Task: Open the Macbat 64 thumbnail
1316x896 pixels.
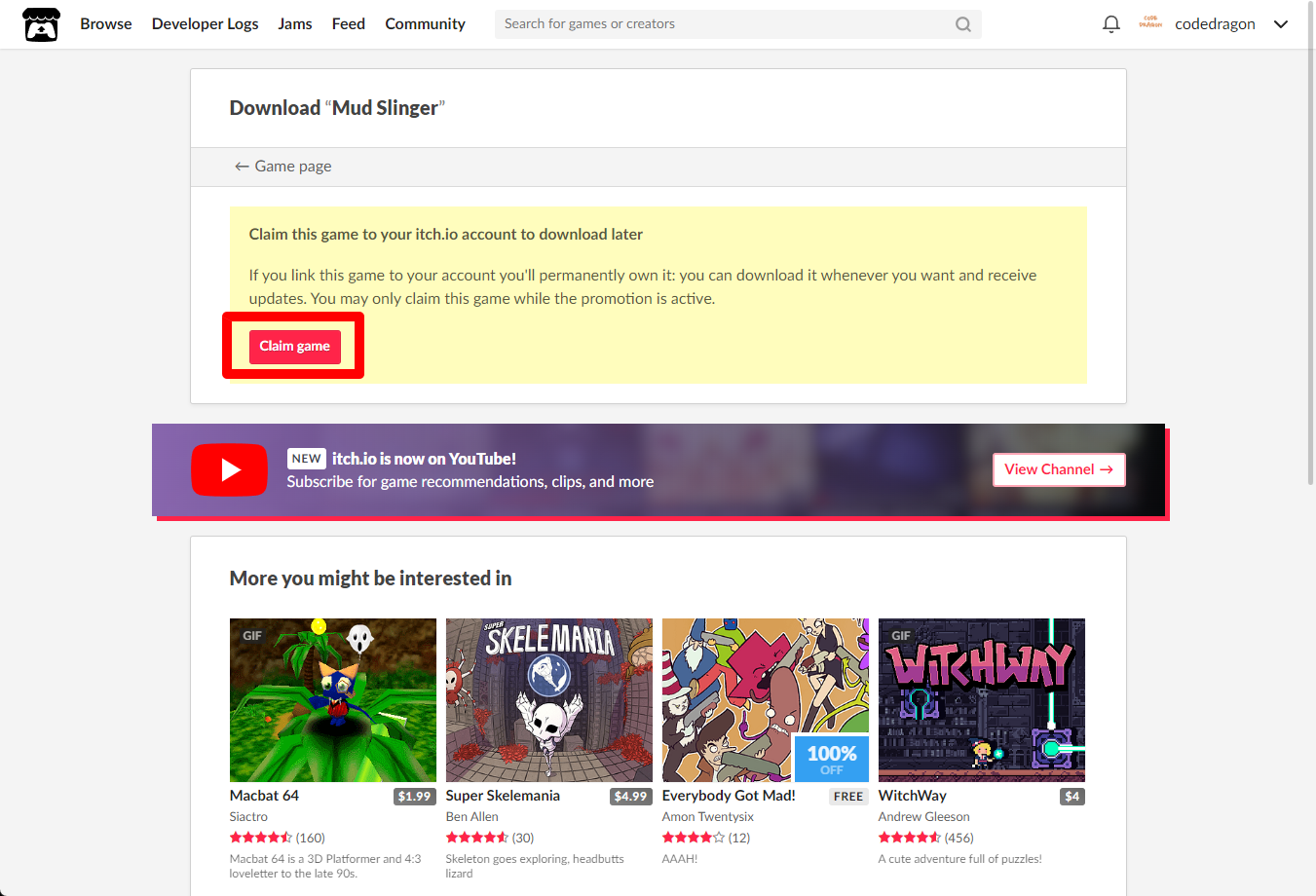Action: click(333, 700)
